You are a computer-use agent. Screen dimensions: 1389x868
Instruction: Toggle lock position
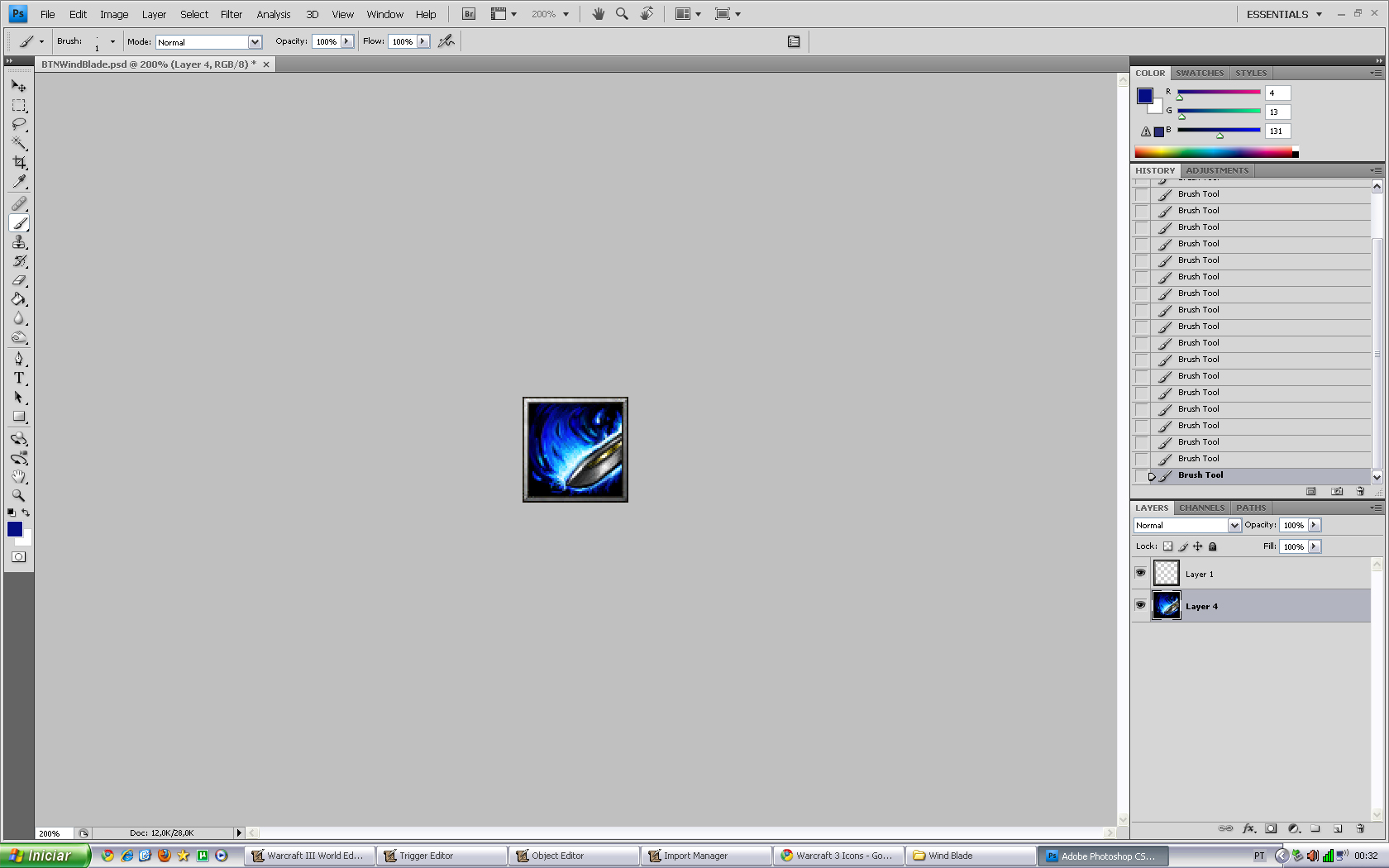click(x=1198, y=546)
